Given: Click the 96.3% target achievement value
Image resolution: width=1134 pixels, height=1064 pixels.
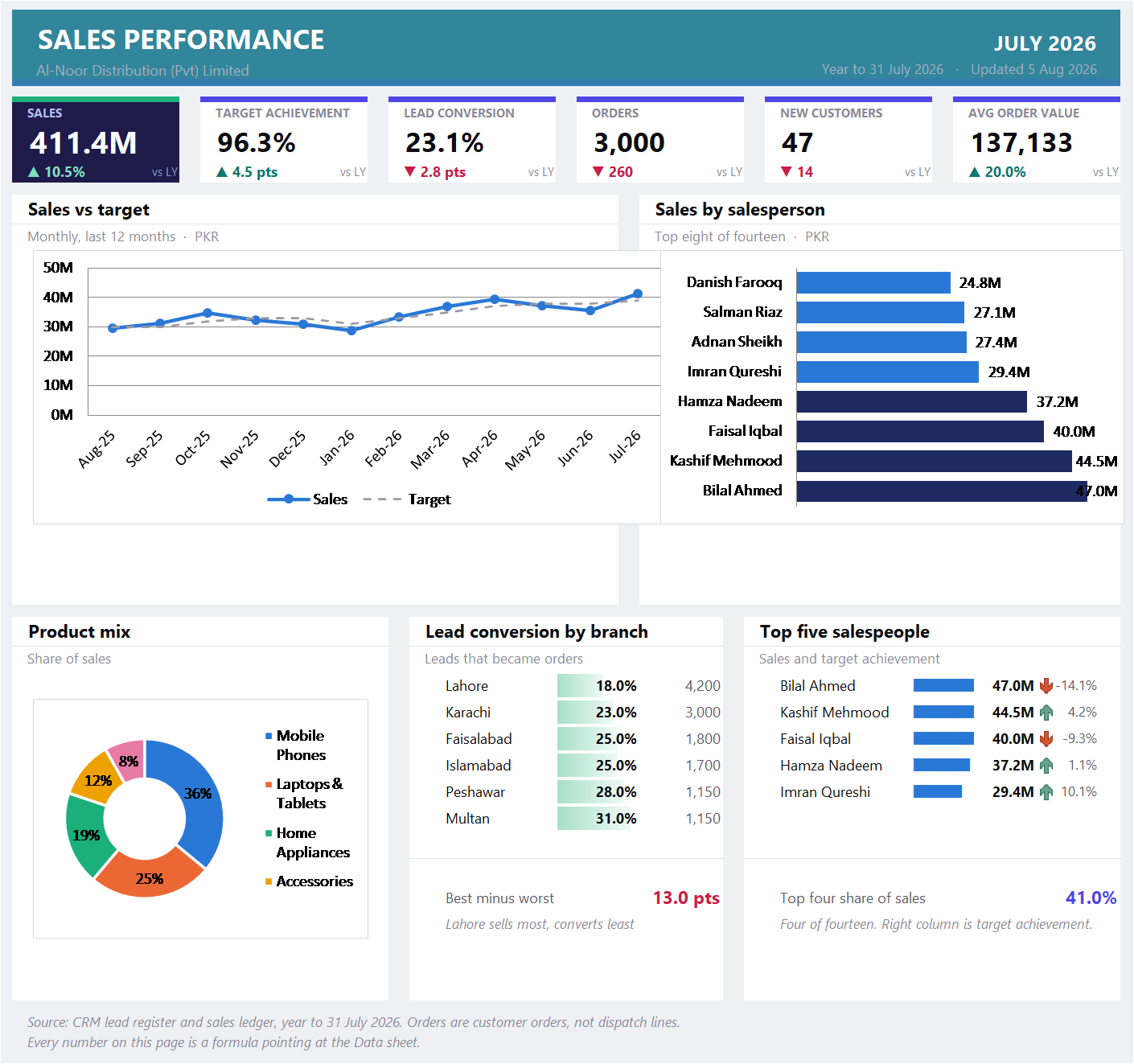Looking at the screenshot, I should [257, 143].
